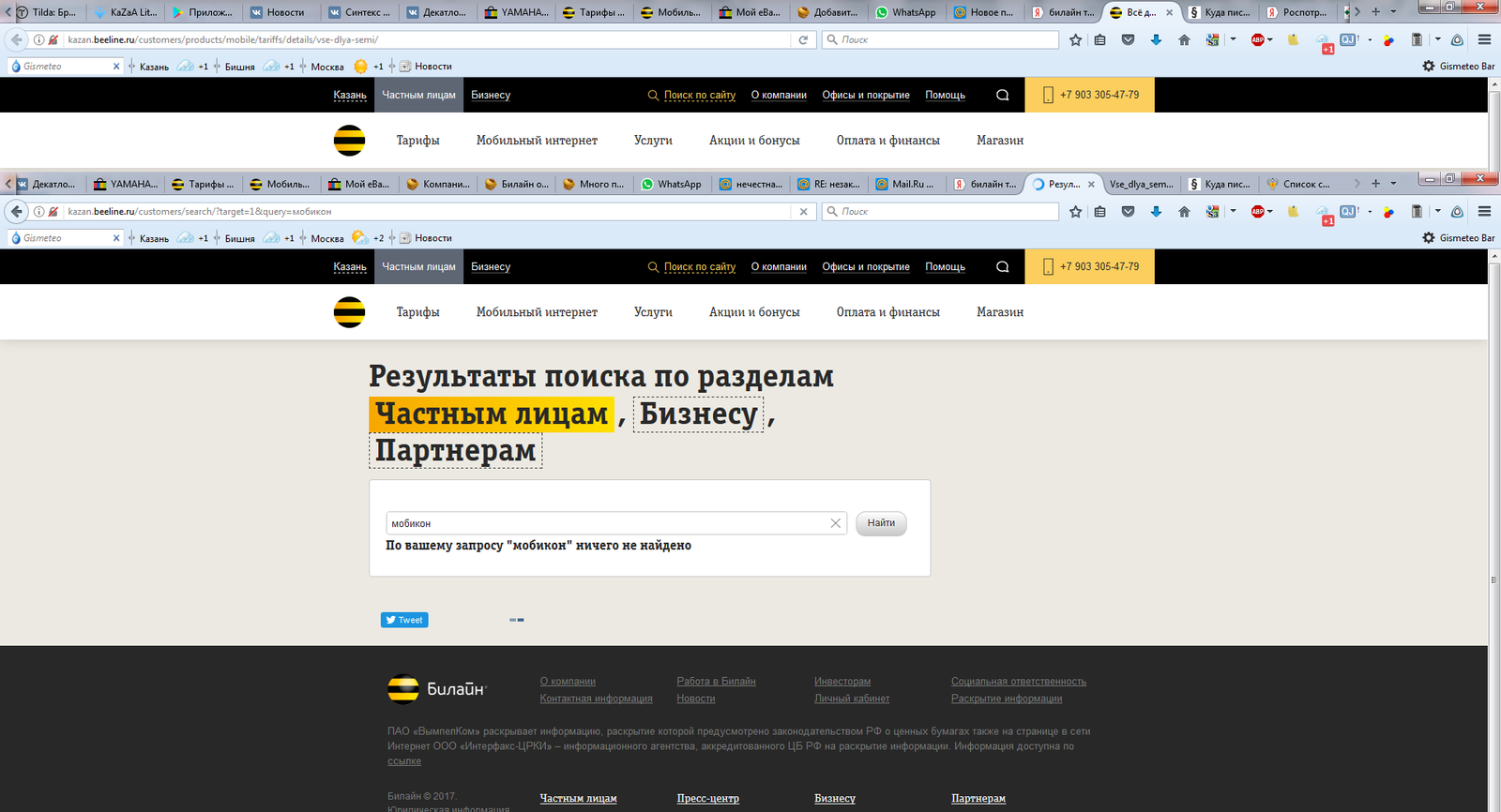Open Казань city selector in upper window header
The height and width of the screenshot is (812, 1501).
pyautogui.click(x=350, y=96)
